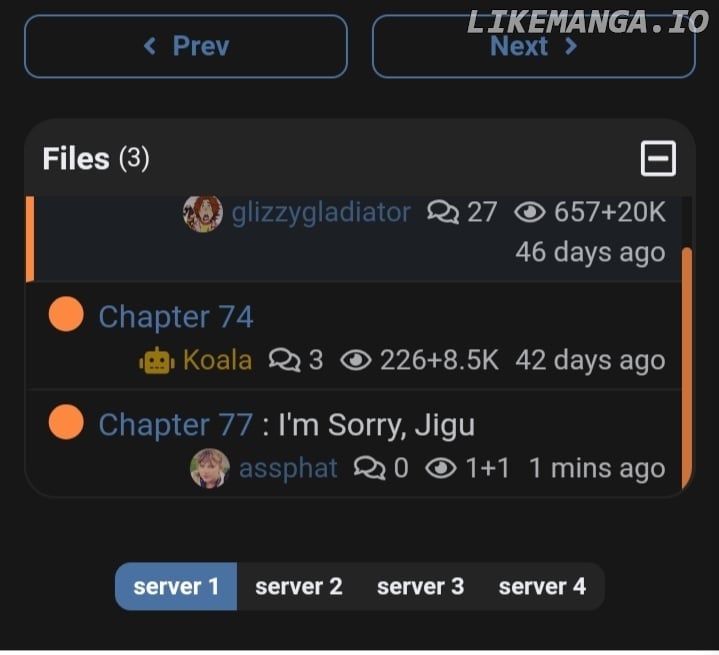Open glizzygladiator's avatar image
This screenshot has width=719, height=655.
click(203, 213)
